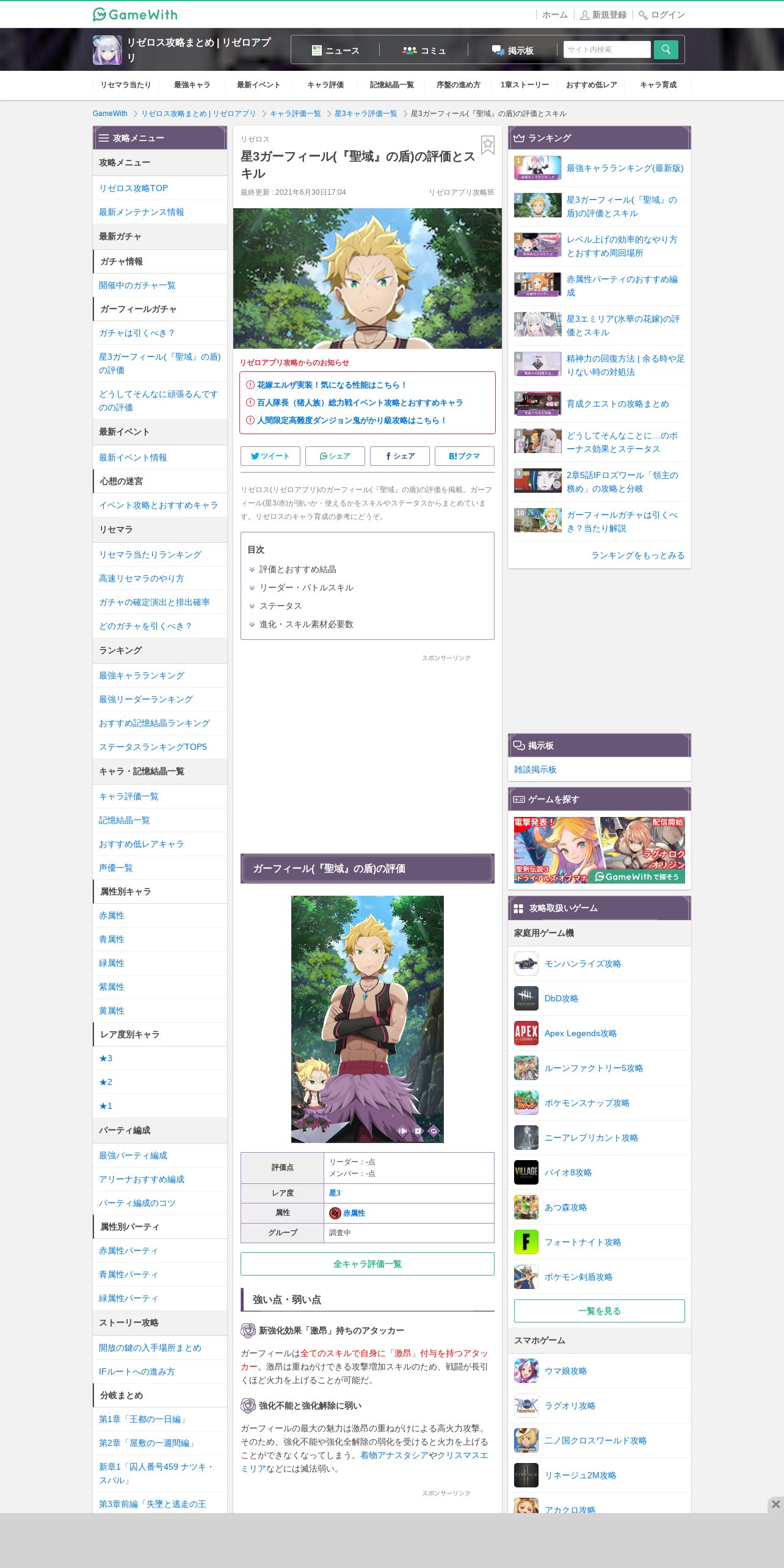Click the Resident Evil Village game icon
The image size is (784, 1568).
(526, 1172)
